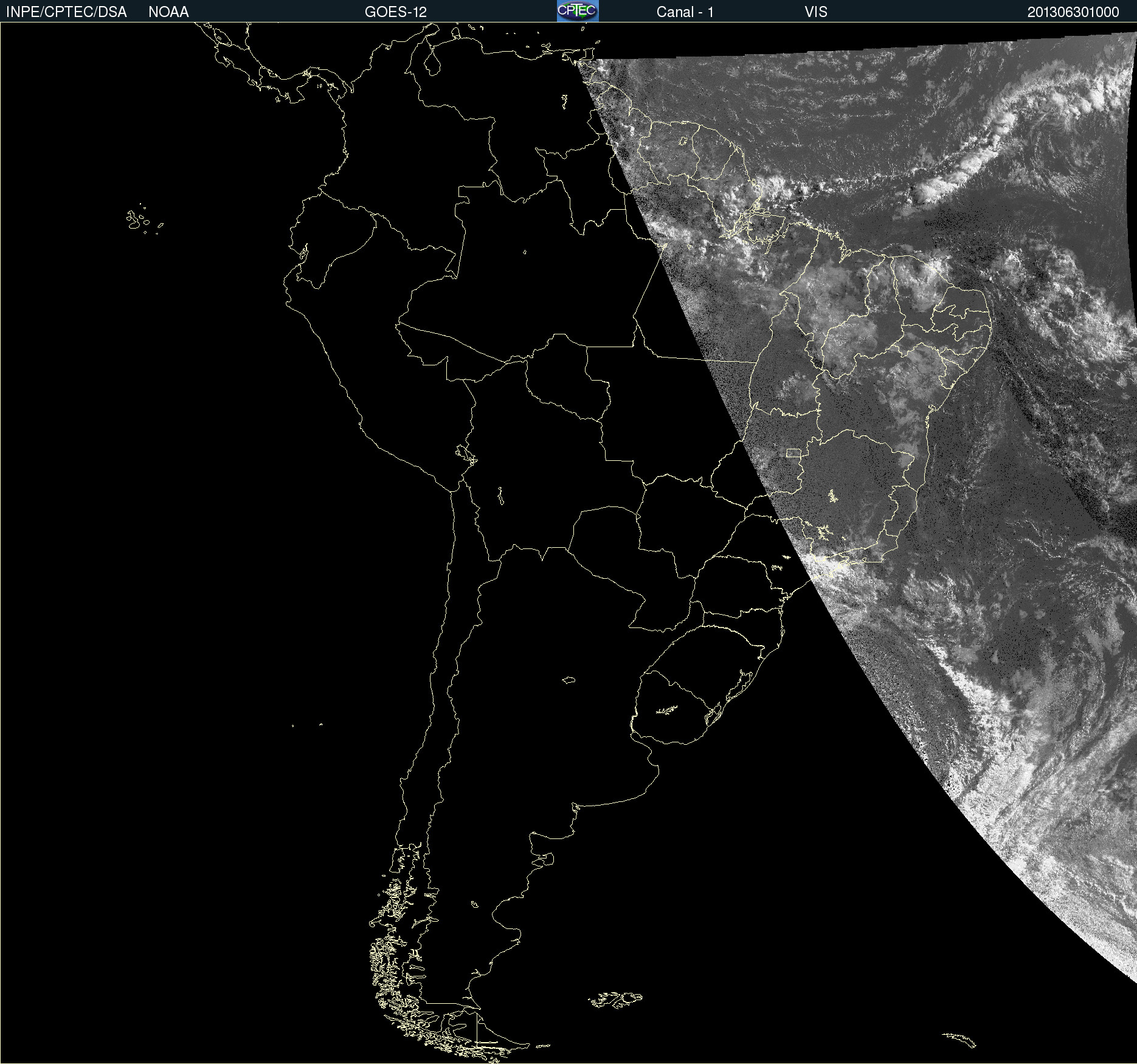Click the NOAA label in the header

pyautogui.click(x=168, y=12)
